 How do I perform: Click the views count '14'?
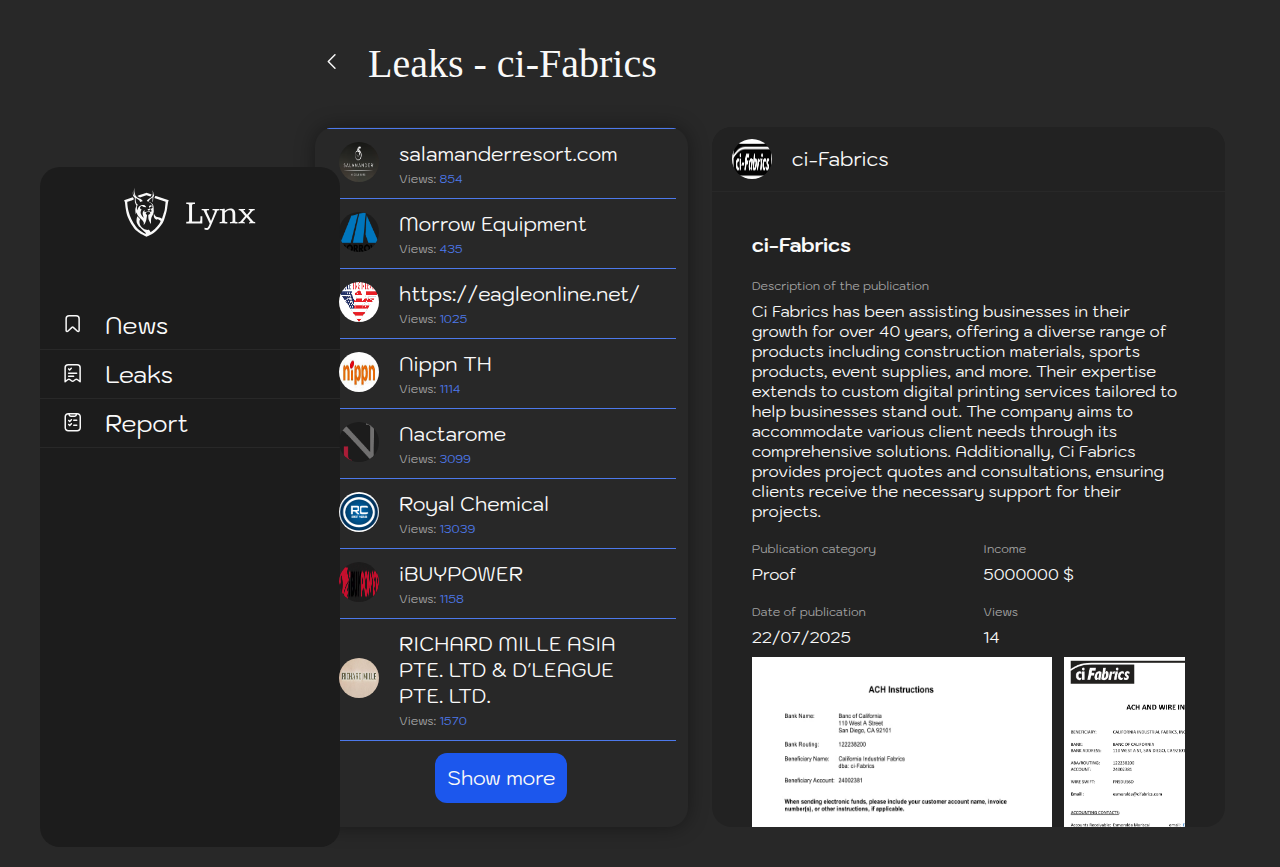(991, 637)
